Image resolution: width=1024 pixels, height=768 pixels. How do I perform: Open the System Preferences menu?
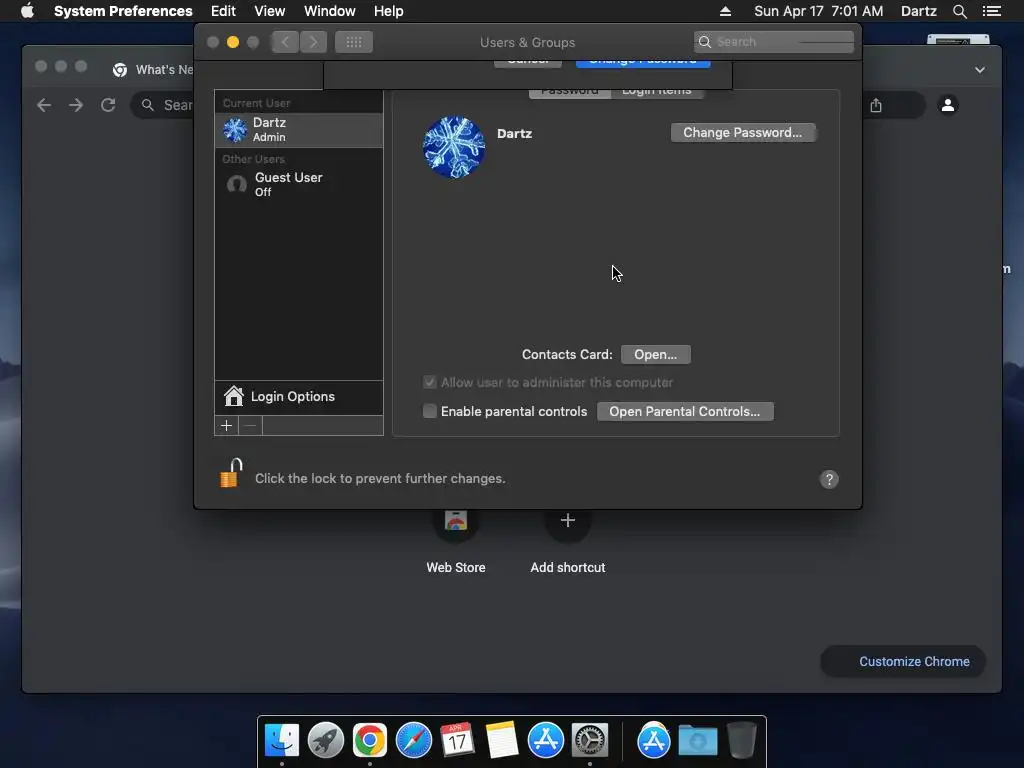[123, 11]
